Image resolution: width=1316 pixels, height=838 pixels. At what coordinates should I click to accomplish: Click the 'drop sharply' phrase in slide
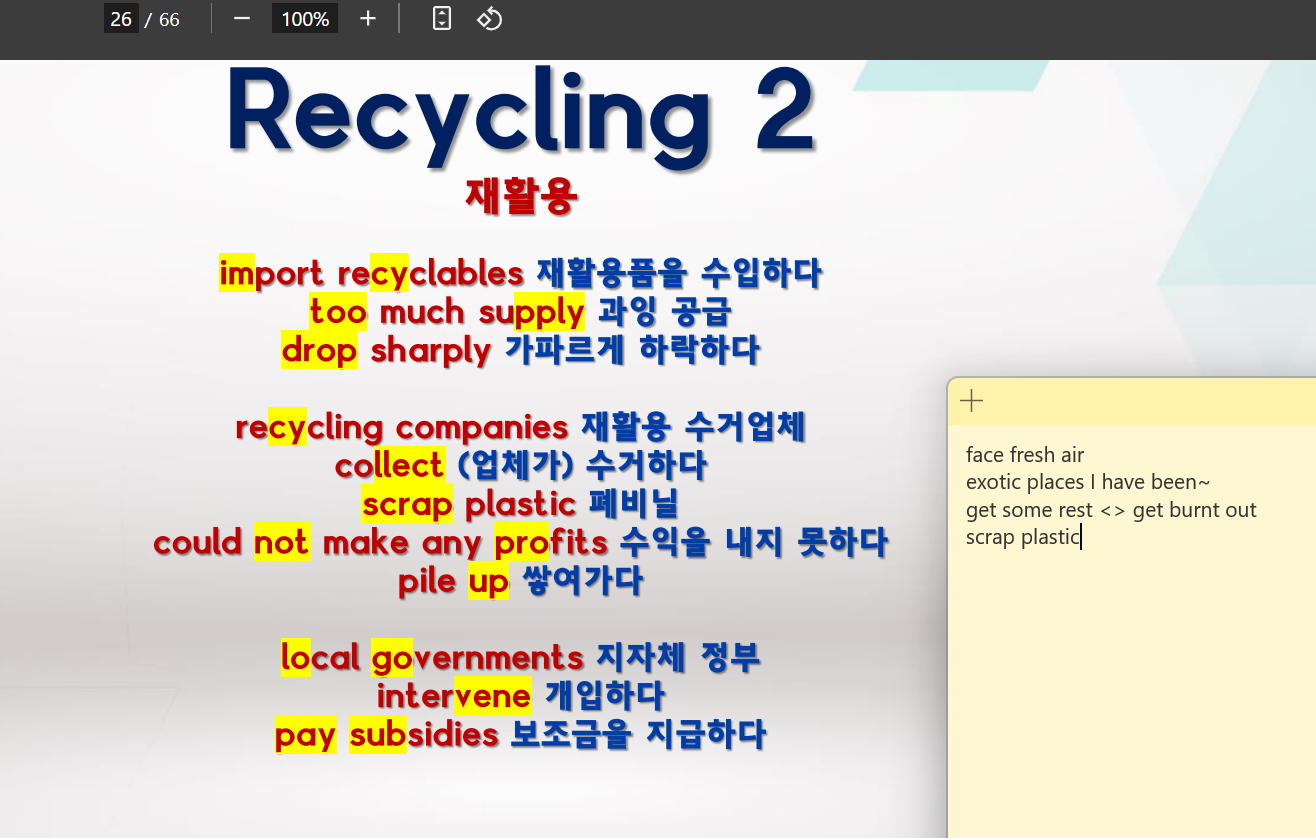[386, 351]
